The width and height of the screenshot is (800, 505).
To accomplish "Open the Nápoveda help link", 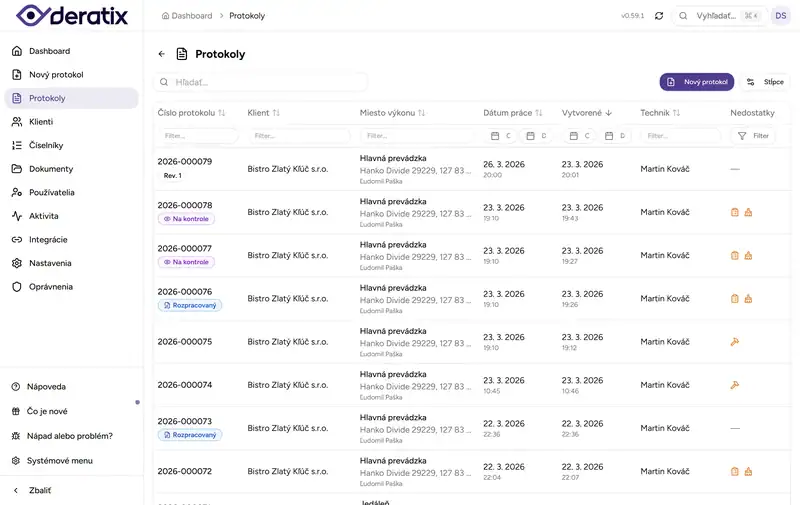I will 47,386.
